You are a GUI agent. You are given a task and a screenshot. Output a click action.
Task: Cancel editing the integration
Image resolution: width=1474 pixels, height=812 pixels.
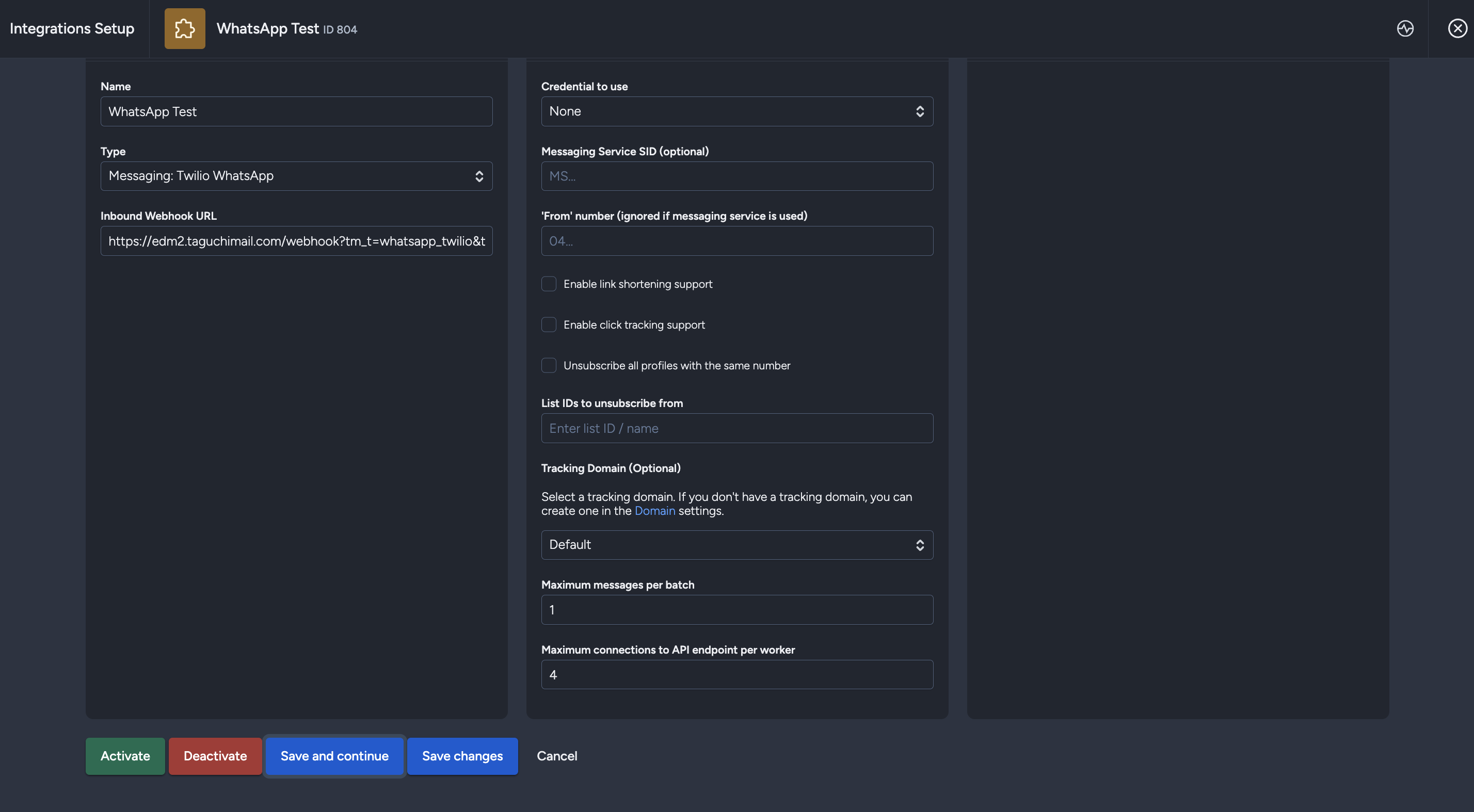coord(556,756)
